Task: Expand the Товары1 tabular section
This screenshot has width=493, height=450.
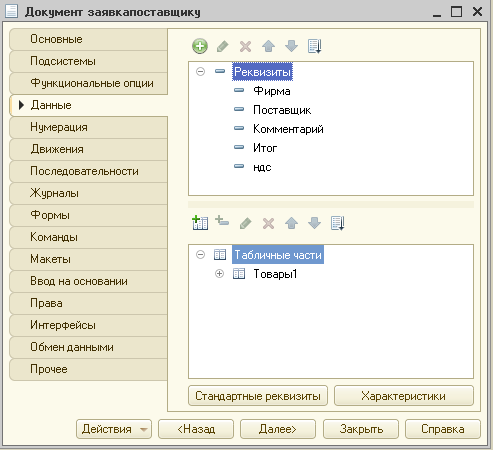Action: coord(219,274)
